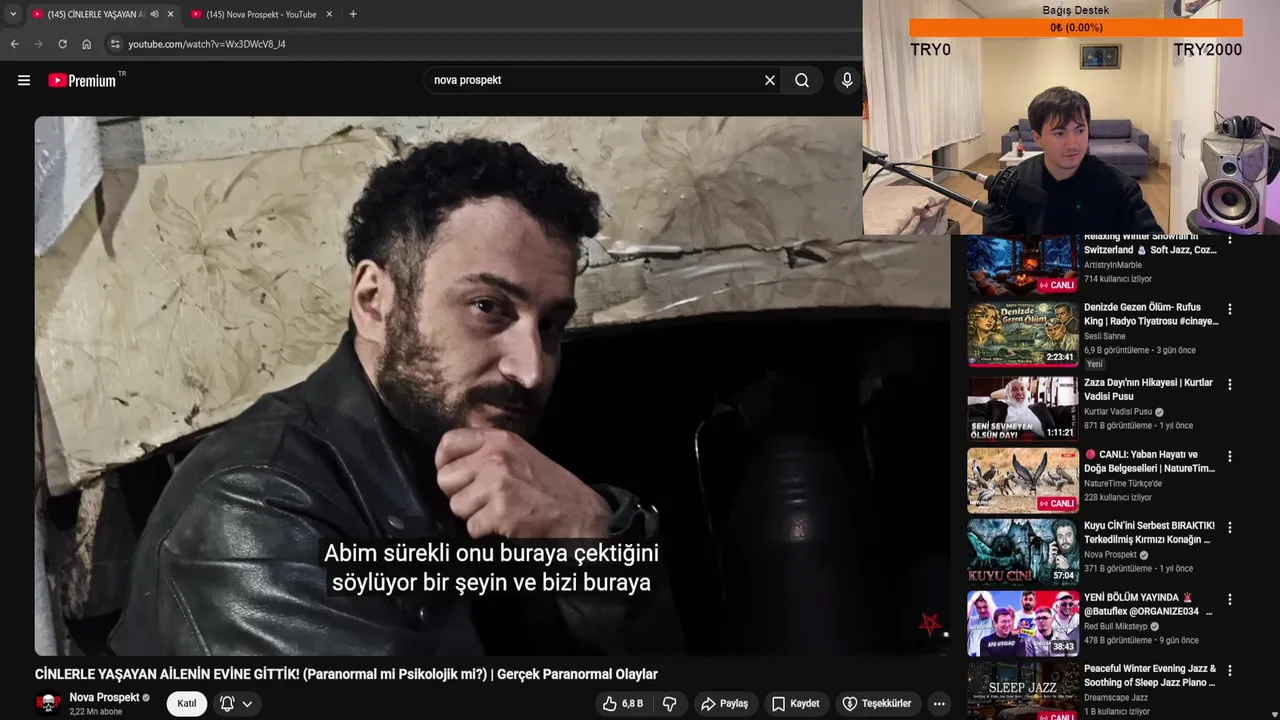Viewport: 1280px width, 720px height.
Task: Switch to the Nova Prospekt - YouTube tab
Action: click(x=262, y=14)
